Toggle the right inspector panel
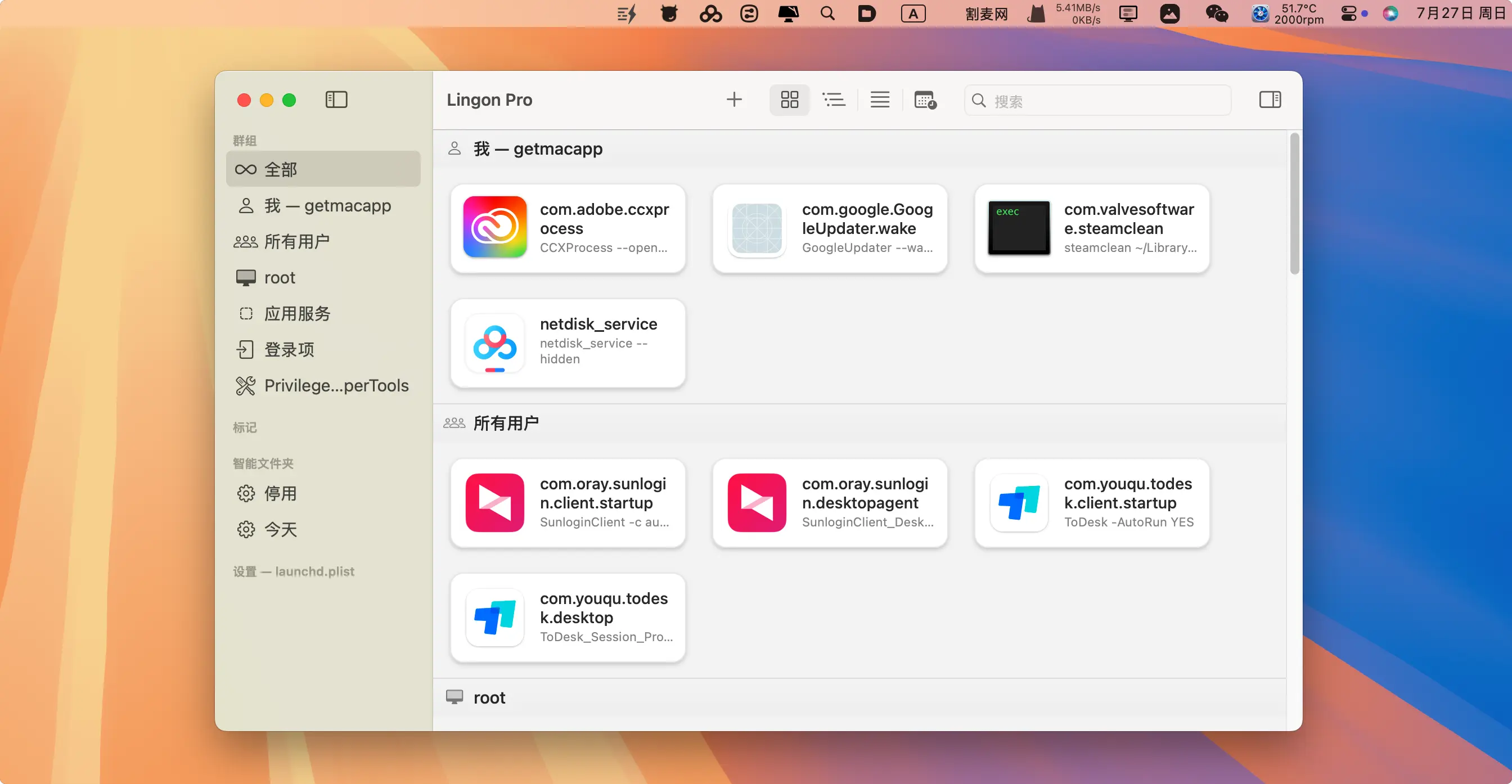 coord(1270,100)
